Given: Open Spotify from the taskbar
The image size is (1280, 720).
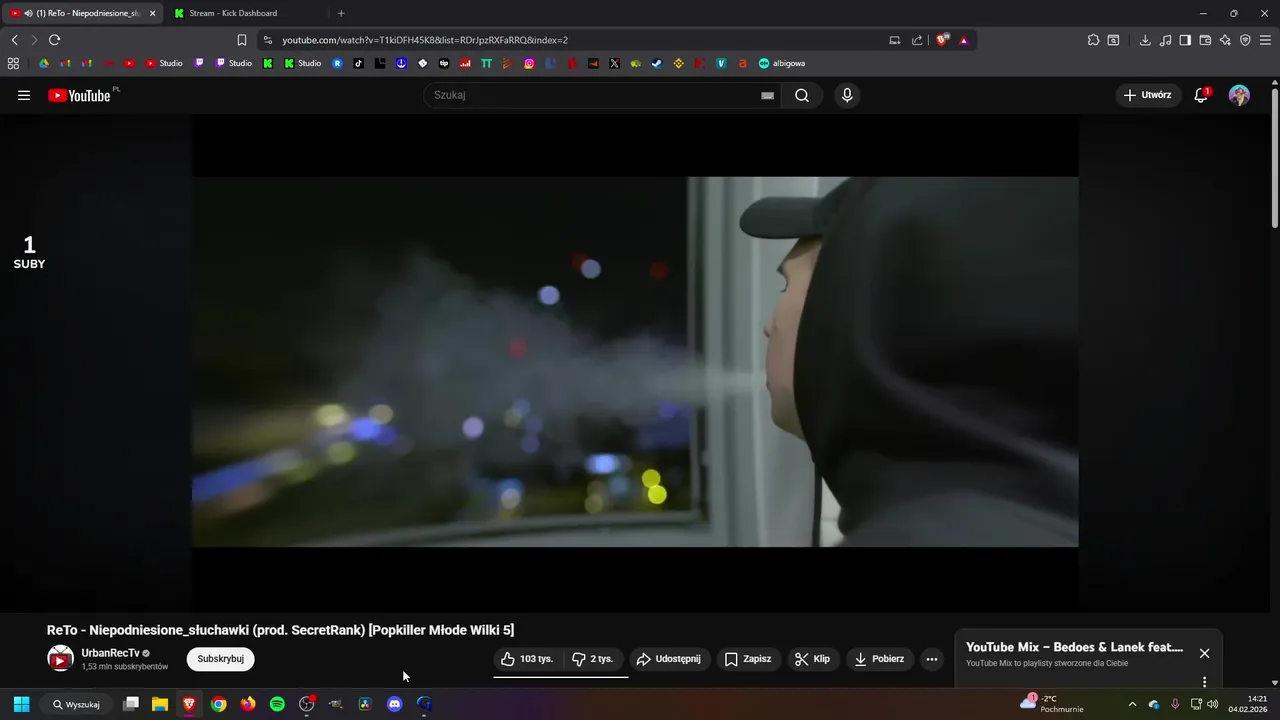Looking at the screenshot, I should coord(277,704).
